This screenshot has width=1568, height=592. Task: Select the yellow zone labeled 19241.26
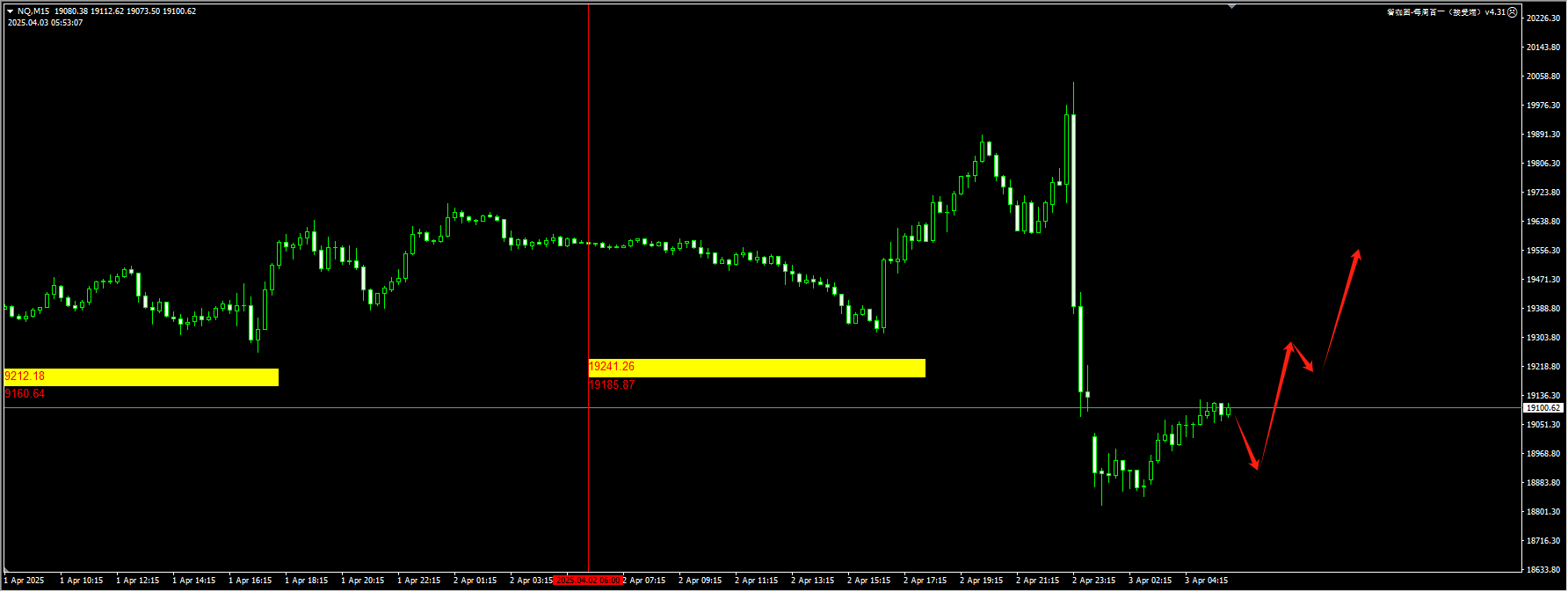[x=757, y=368]
